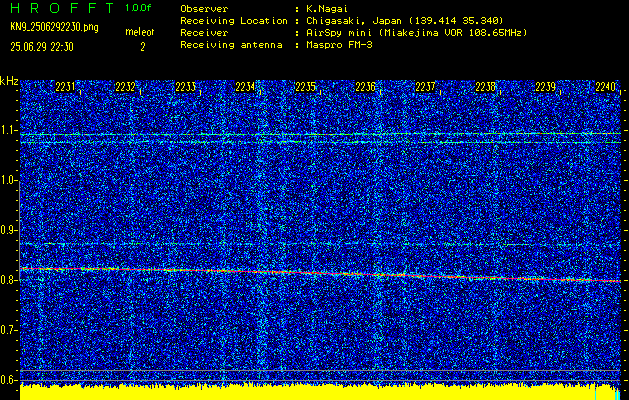Click the red sloping signal trace
Viewport: 629px width, 400px height.
tap(320, 274)
